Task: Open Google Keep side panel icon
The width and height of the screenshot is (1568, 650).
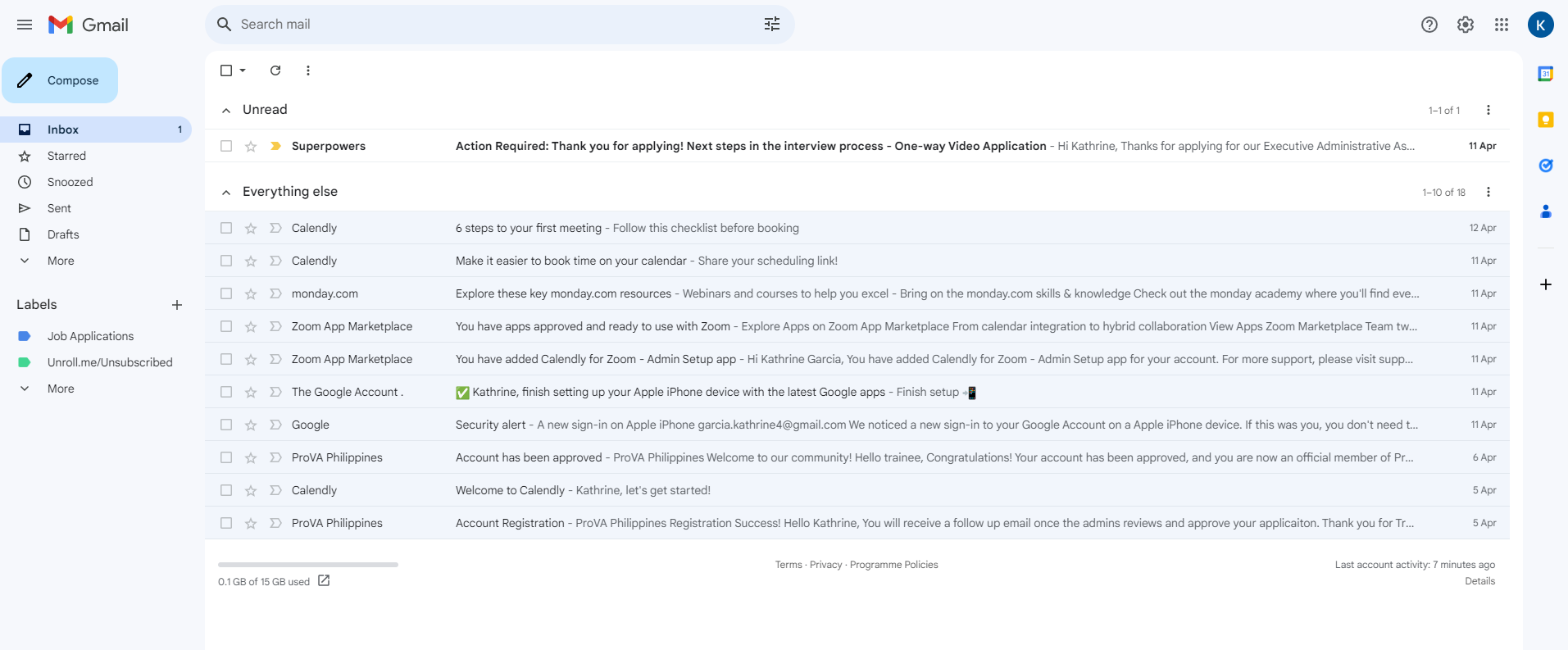Action: 1545,120
